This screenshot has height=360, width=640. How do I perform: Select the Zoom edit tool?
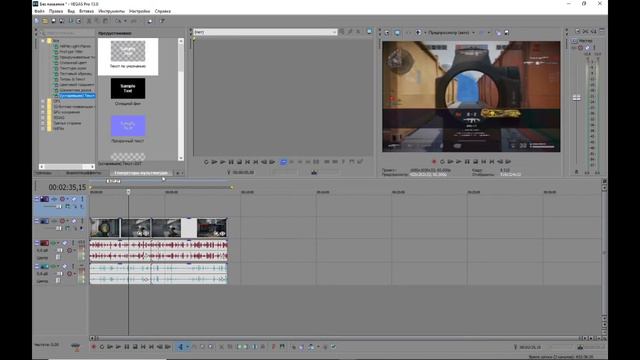211,347
